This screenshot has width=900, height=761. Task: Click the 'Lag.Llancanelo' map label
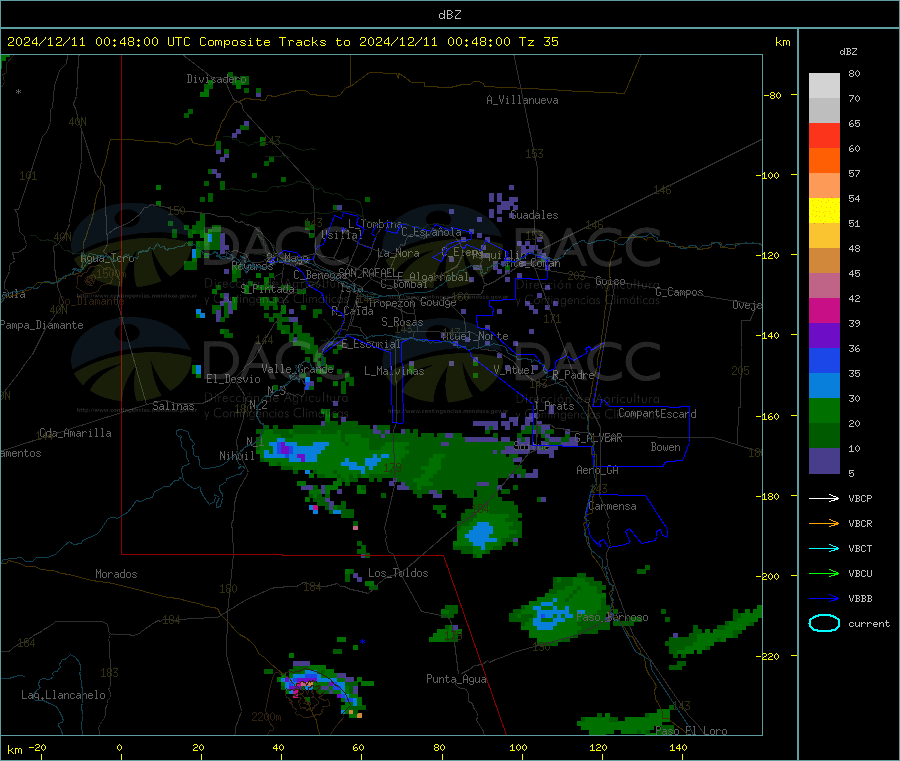point(64,695)
